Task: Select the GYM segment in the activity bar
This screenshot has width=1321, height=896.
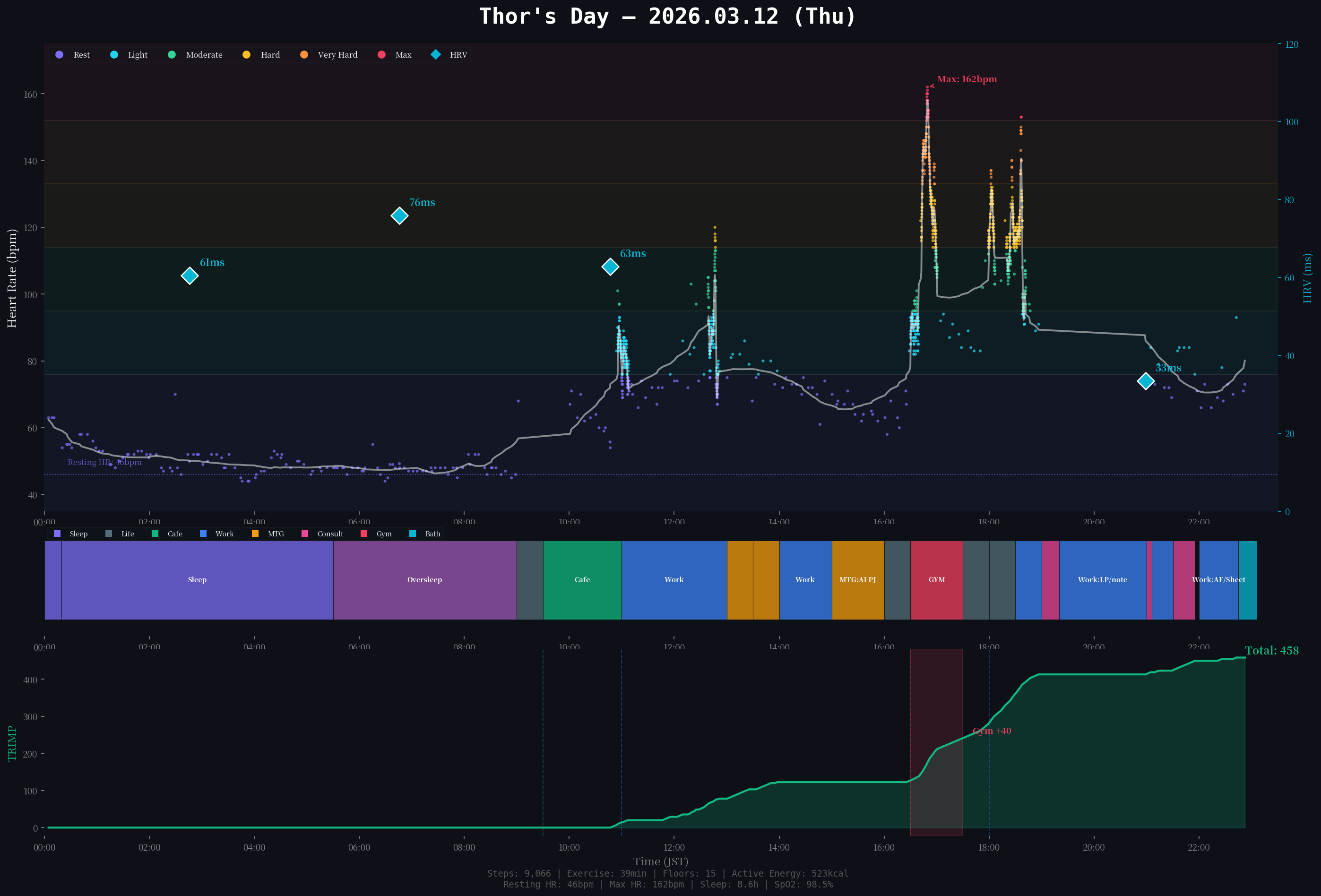Action: [x=936, y=580]
